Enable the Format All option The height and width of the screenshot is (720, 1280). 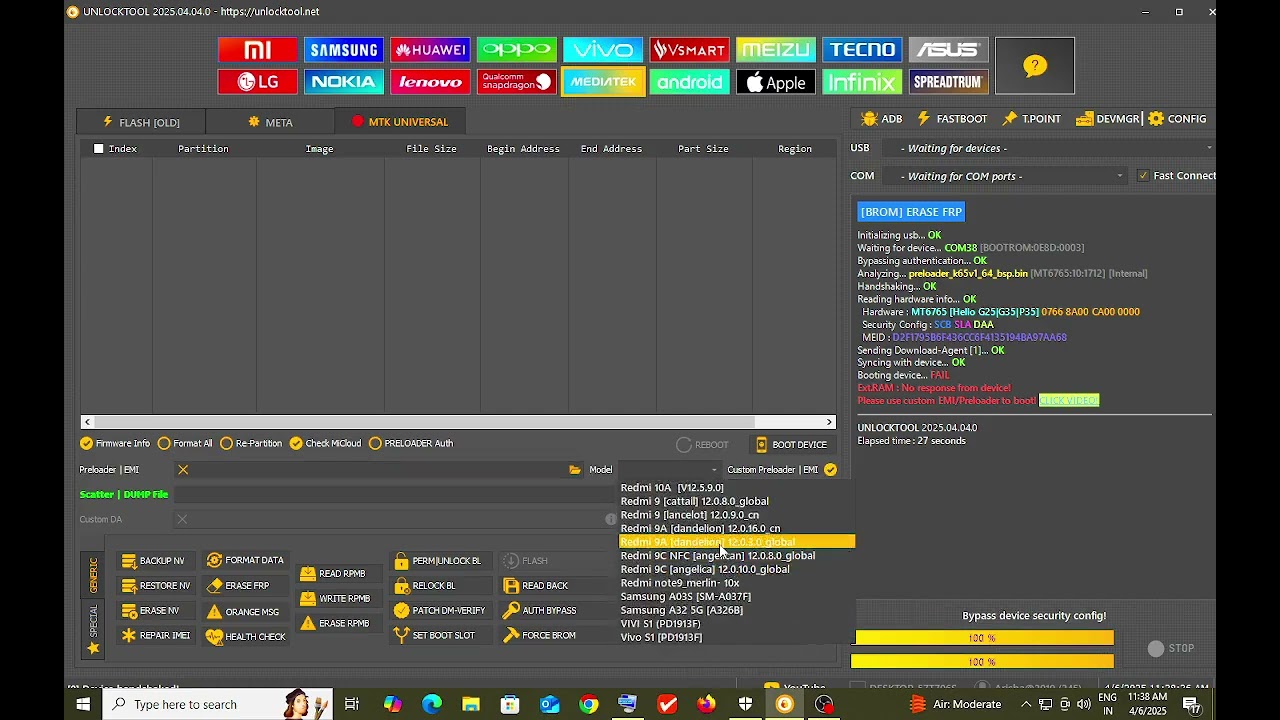tap(185, 443)
